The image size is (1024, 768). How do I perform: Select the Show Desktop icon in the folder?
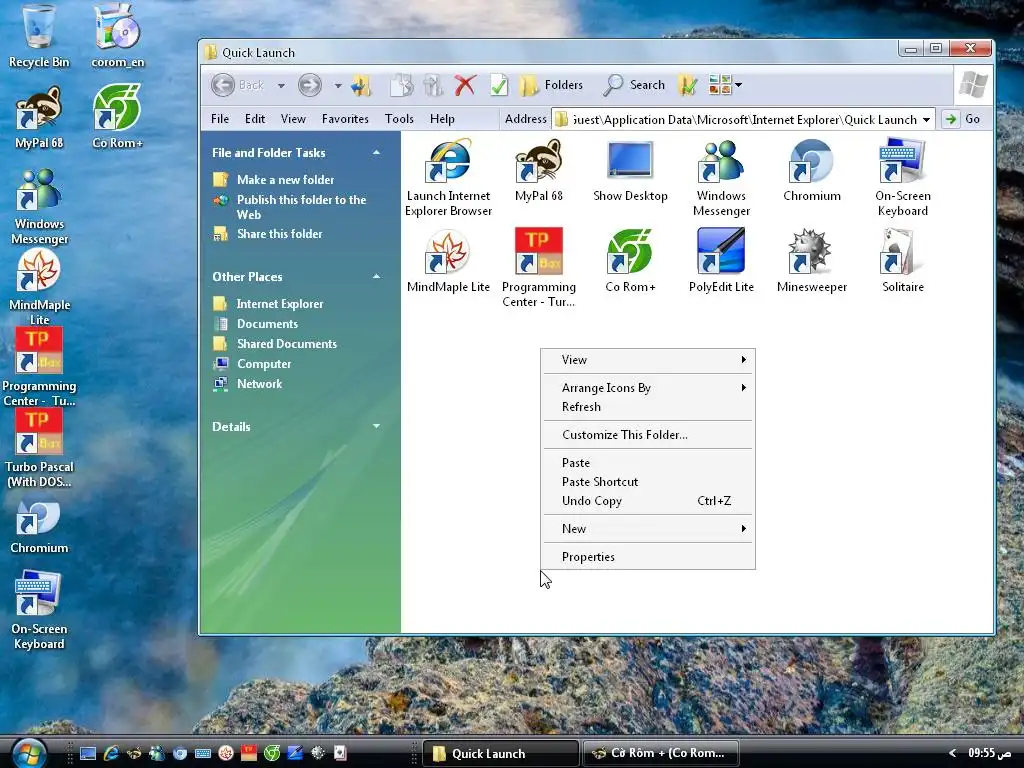coord(630,170)
